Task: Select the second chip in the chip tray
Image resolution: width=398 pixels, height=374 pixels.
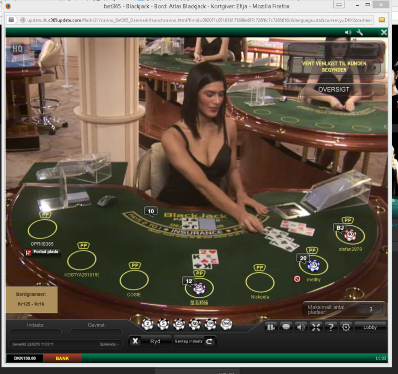Action: [163, 324]
